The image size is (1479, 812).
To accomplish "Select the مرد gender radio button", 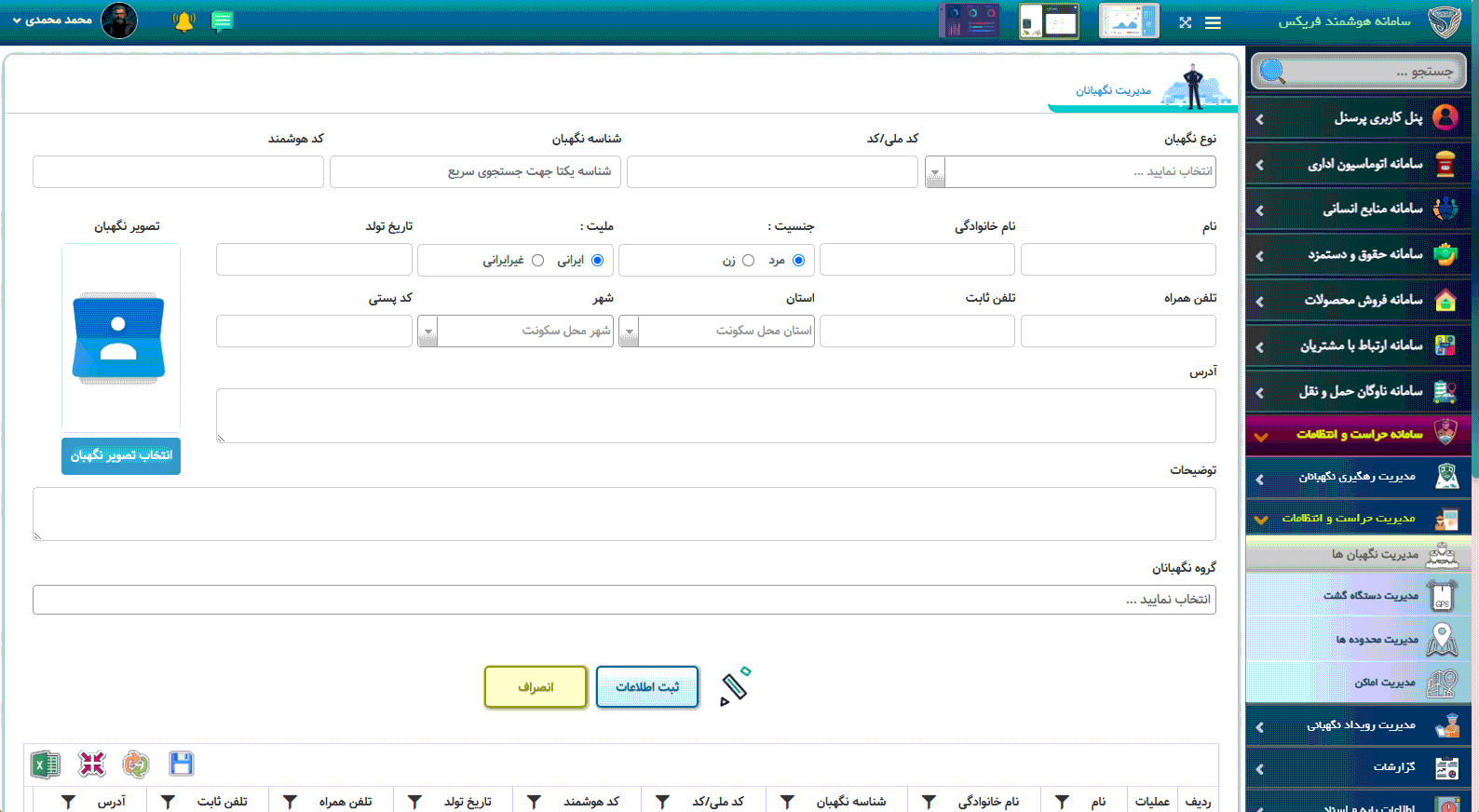I will click(x=798, y=261).
